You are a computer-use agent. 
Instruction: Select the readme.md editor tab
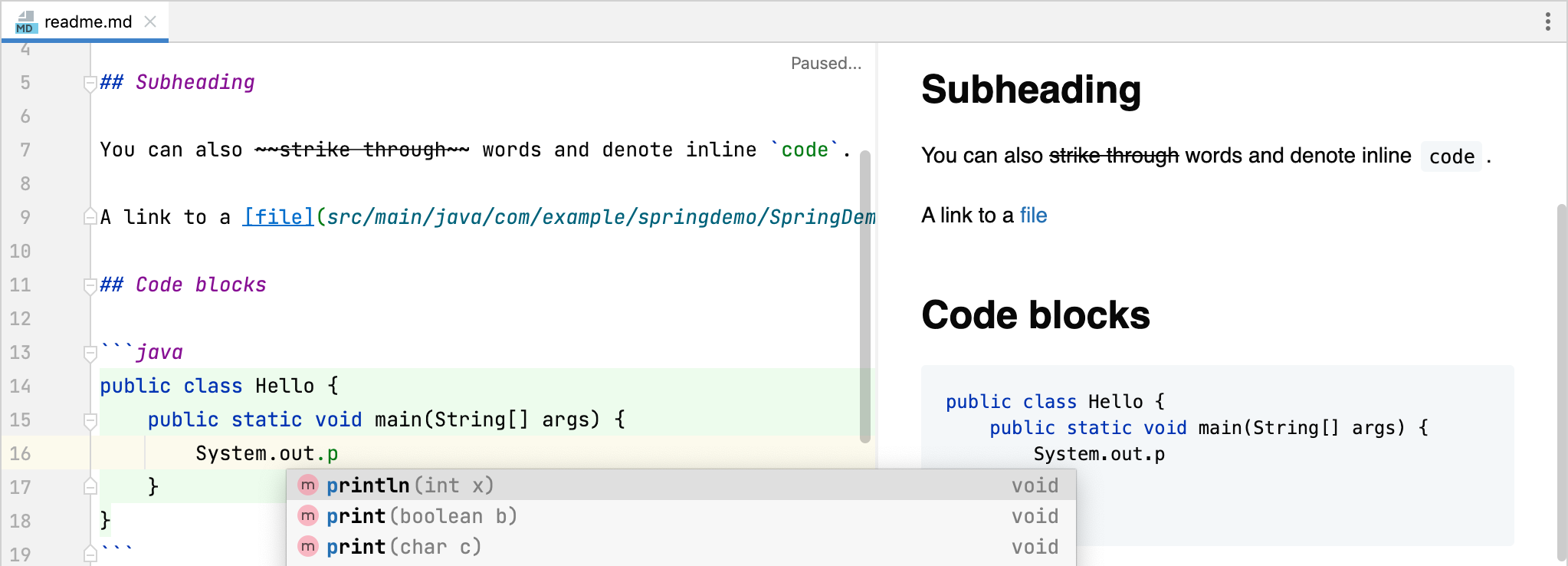pos(84,21)
